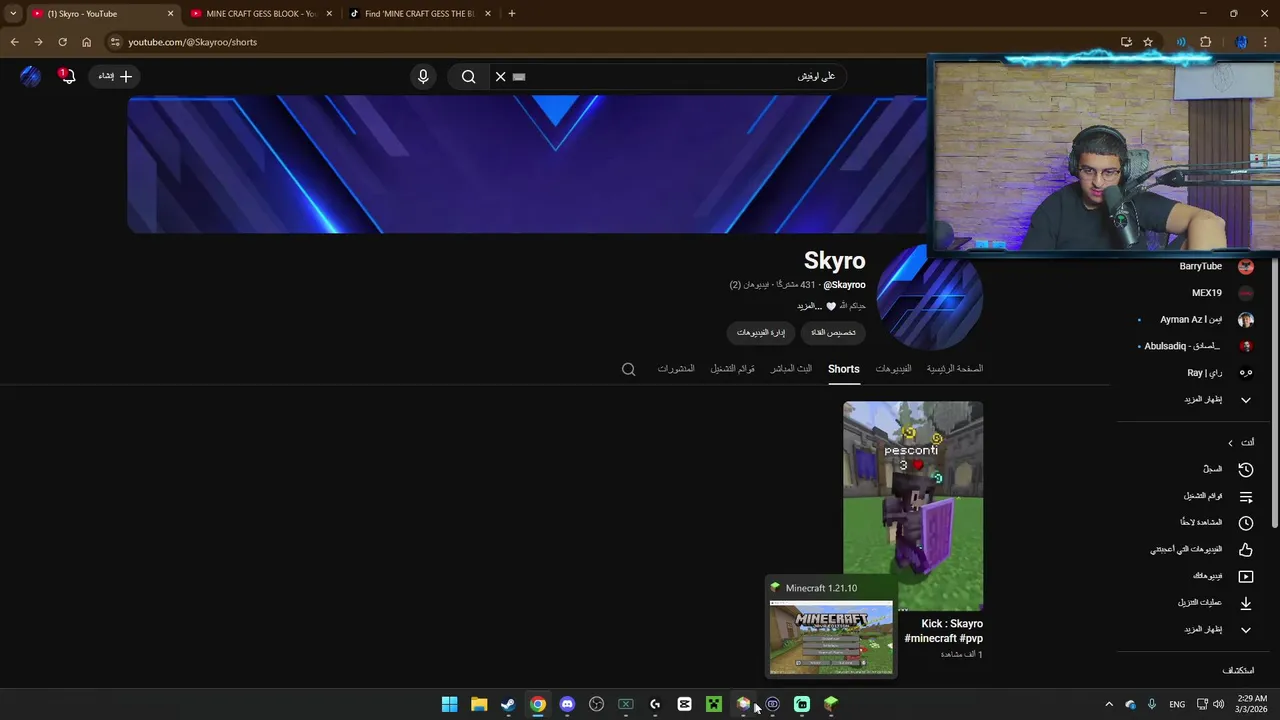Viewport: 1280px width, 720px height.
Task: Click the browser Back arrow
Action: [x=14, y=42]
